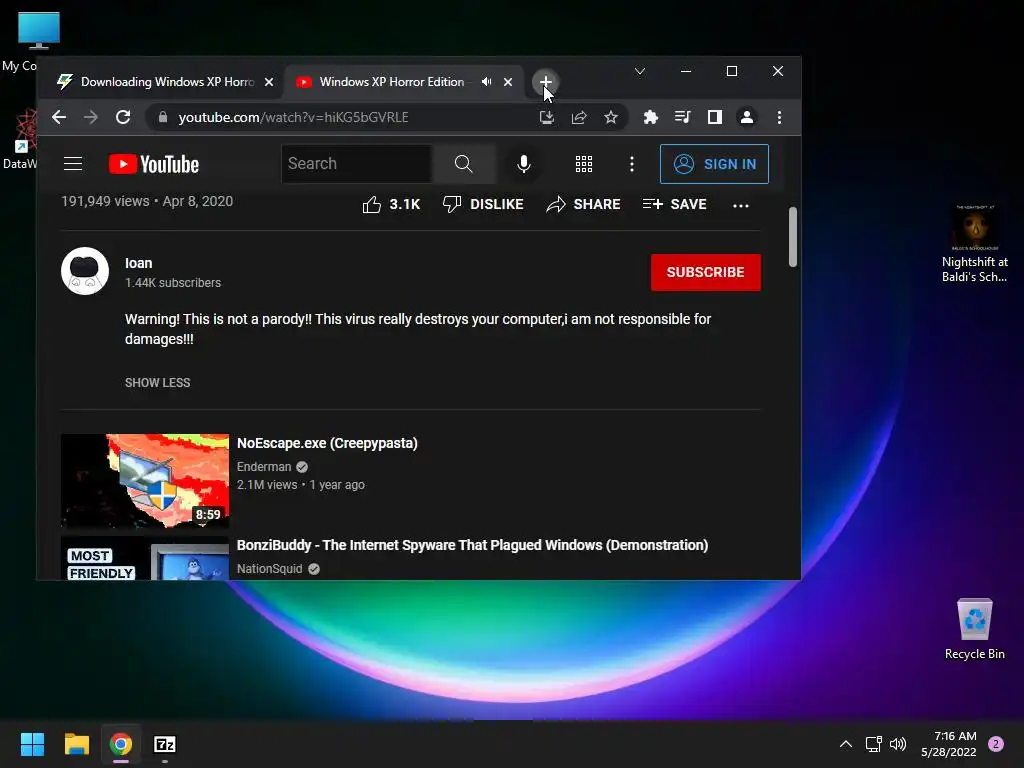Open YouTube hamburger guide menu
1024x768 pixels.
pos(73,164)
